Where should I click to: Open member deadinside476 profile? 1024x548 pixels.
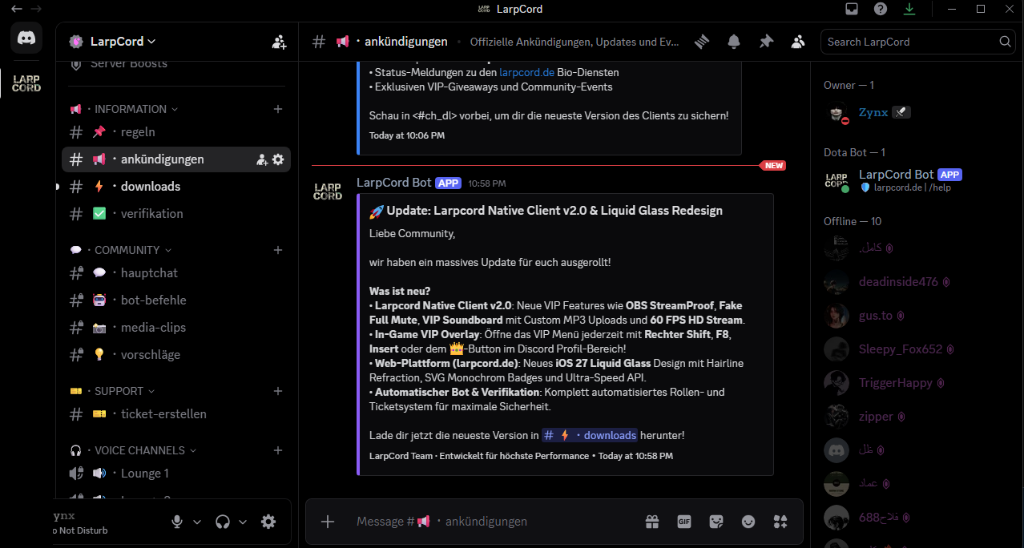pyautogui.click(x=917, y=282)
